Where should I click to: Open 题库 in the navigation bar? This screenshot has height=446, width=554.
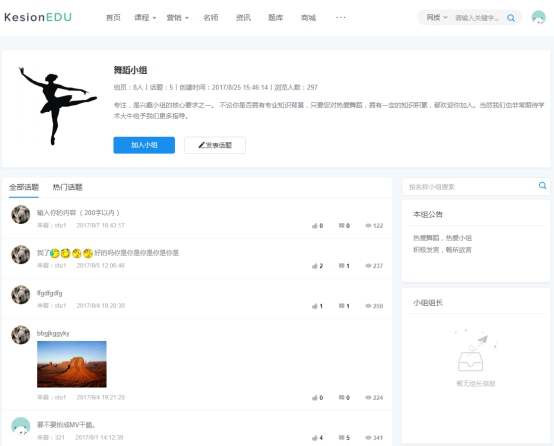click(x=276, y=18)
